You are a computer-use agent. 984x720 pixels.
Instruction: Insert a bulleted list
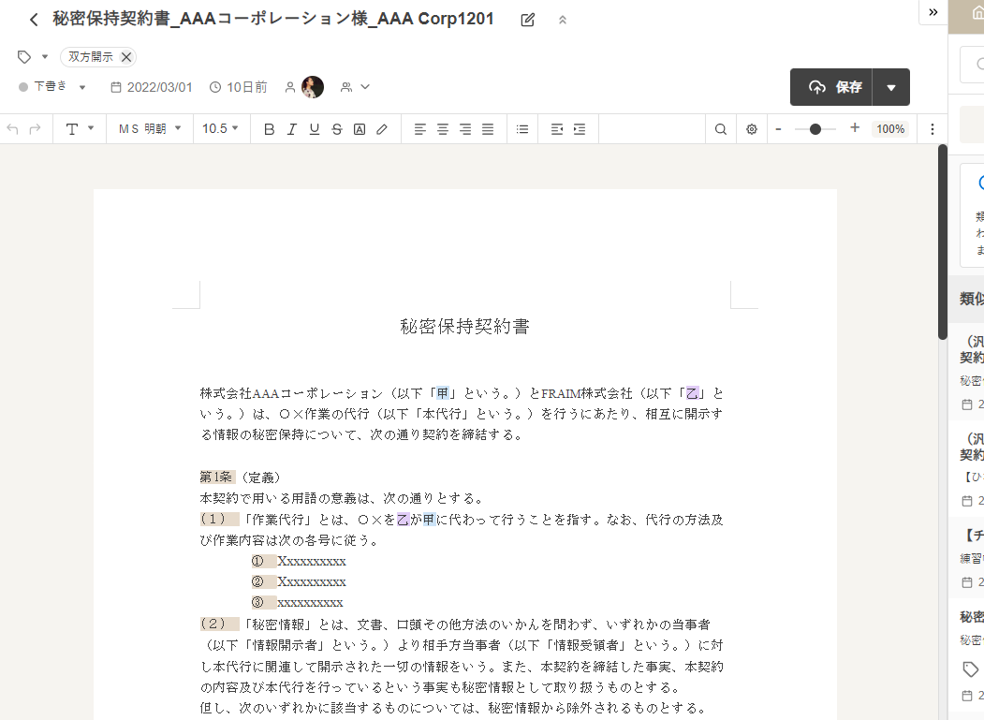[522, 129]
